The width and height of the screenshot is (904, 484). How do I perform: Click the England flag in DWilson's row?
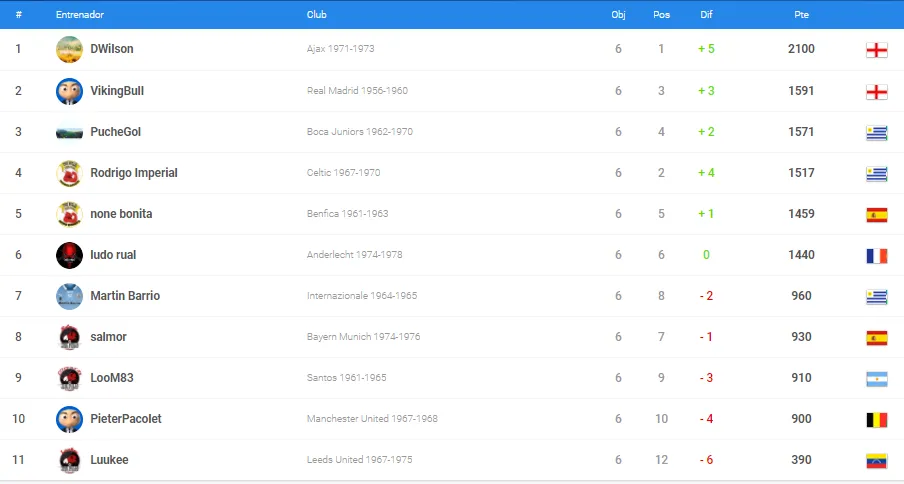pyautogui.click(x=876, y=50)
